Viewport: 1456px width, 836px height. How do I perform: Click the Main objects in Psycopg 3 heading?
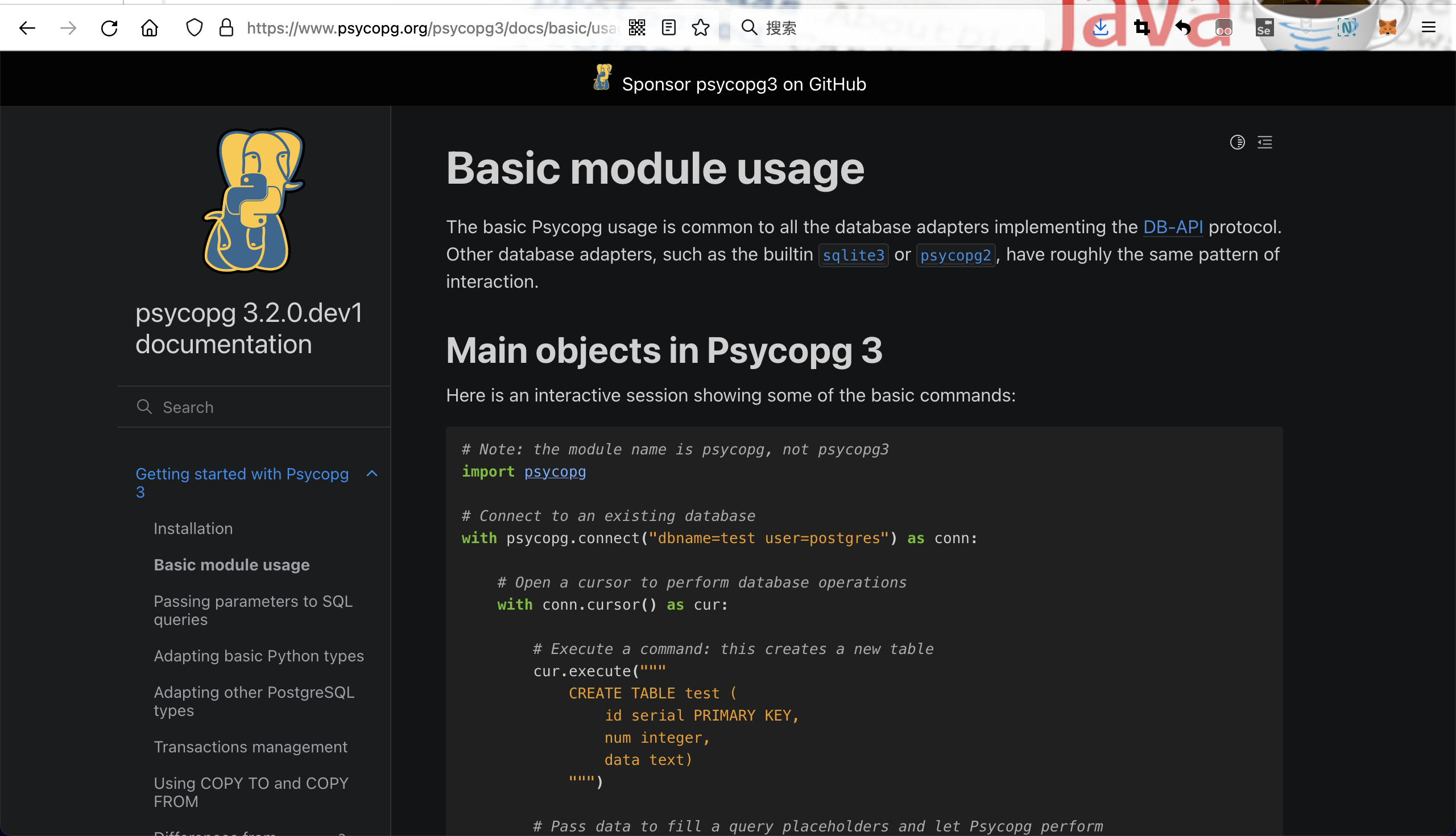point(664,350)
